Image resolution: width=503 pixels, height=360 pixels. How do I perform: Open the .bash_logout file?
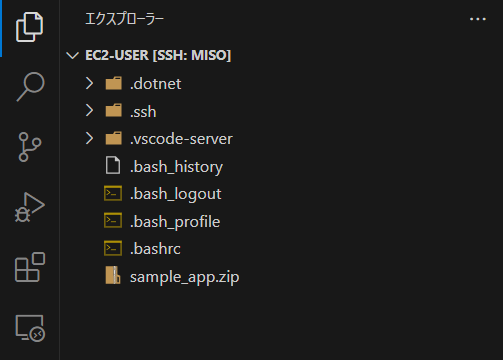tap(176, 194)
